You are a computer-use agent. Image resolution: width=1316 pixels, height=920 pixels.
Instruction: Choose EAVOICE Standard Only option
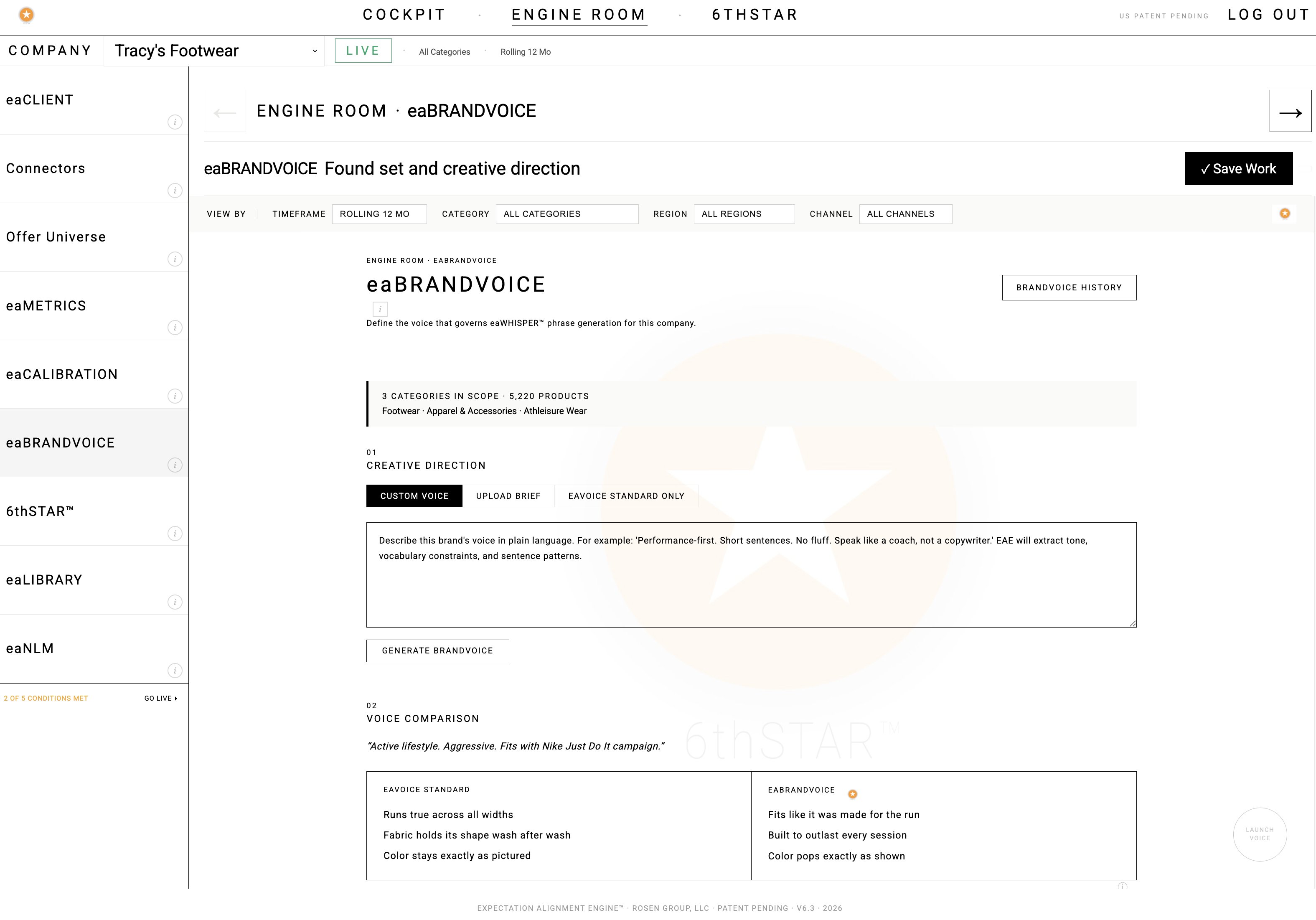(x=626, y=496)
